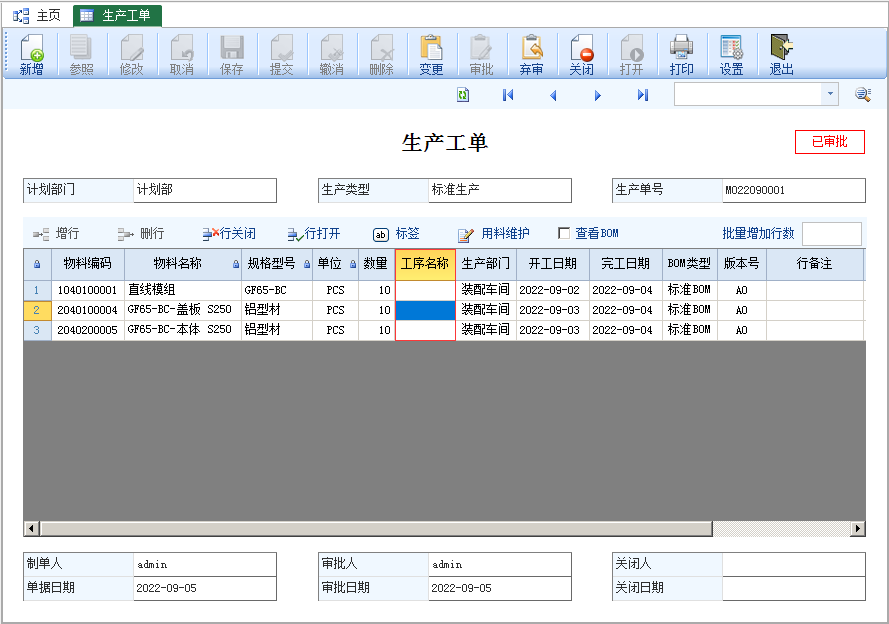Image resolution: width=889 pixels, height=624 pixels.
Task: Open the record search dropdown arrow
Action: 830,94
